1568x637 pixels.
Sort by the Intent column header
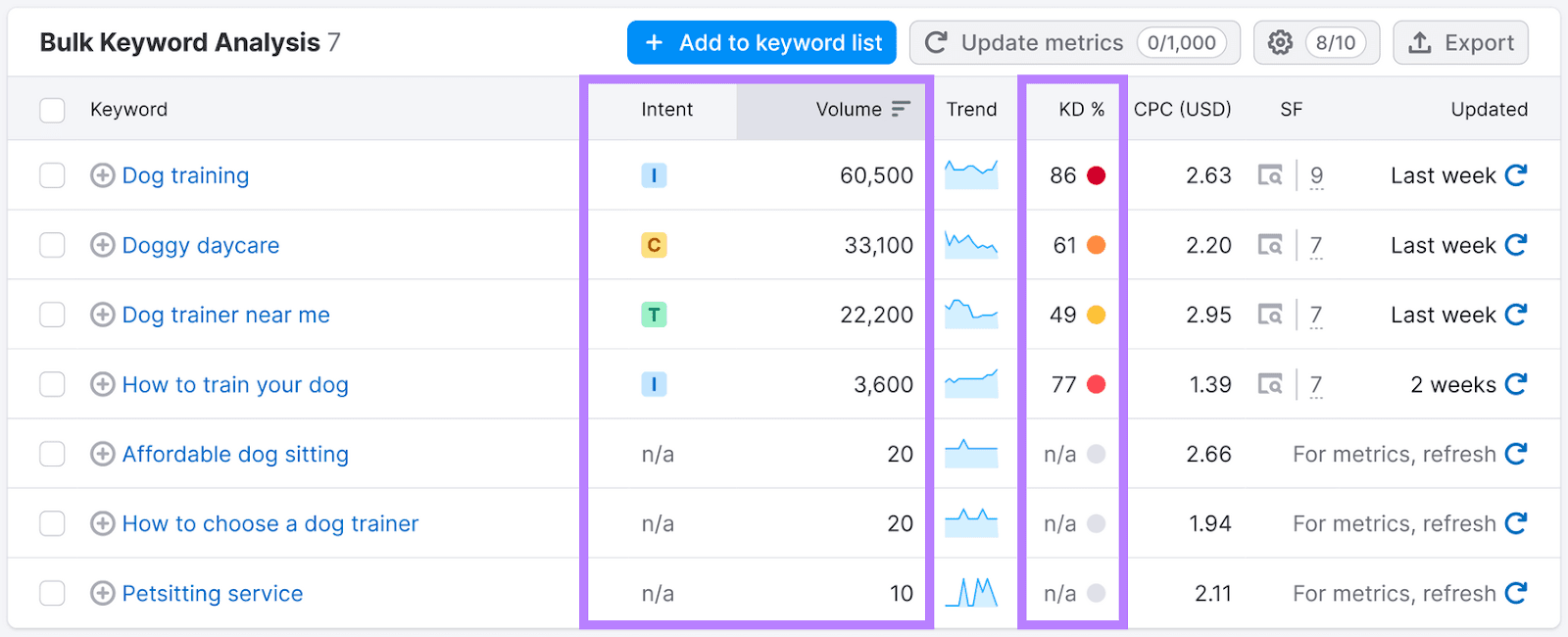667,110
